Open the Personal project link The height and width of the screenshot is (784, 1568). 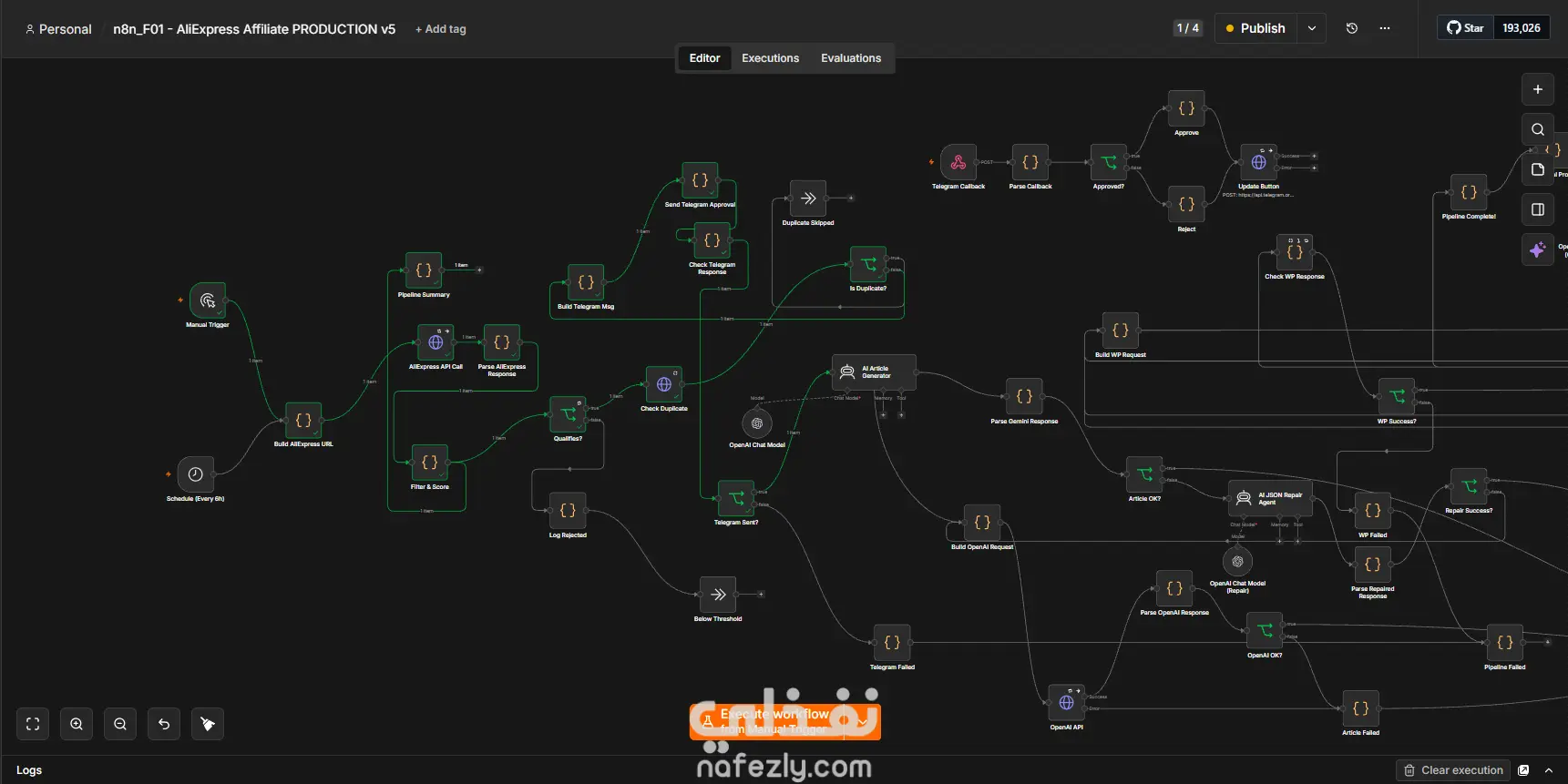pos(58,29)
